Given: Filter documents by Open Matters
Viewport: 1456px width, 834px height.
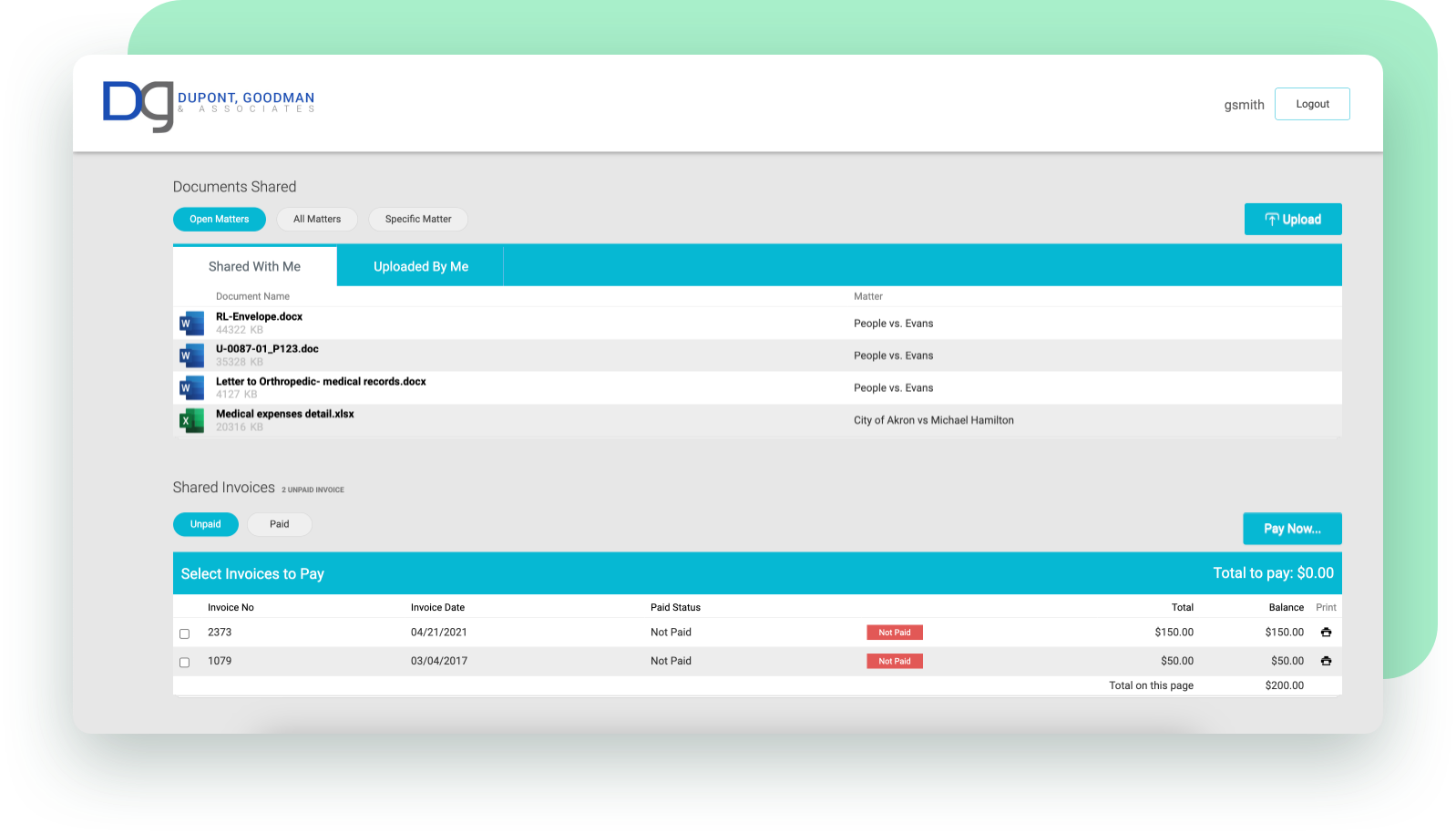Looking at the screenshot, I should [220, 220].
